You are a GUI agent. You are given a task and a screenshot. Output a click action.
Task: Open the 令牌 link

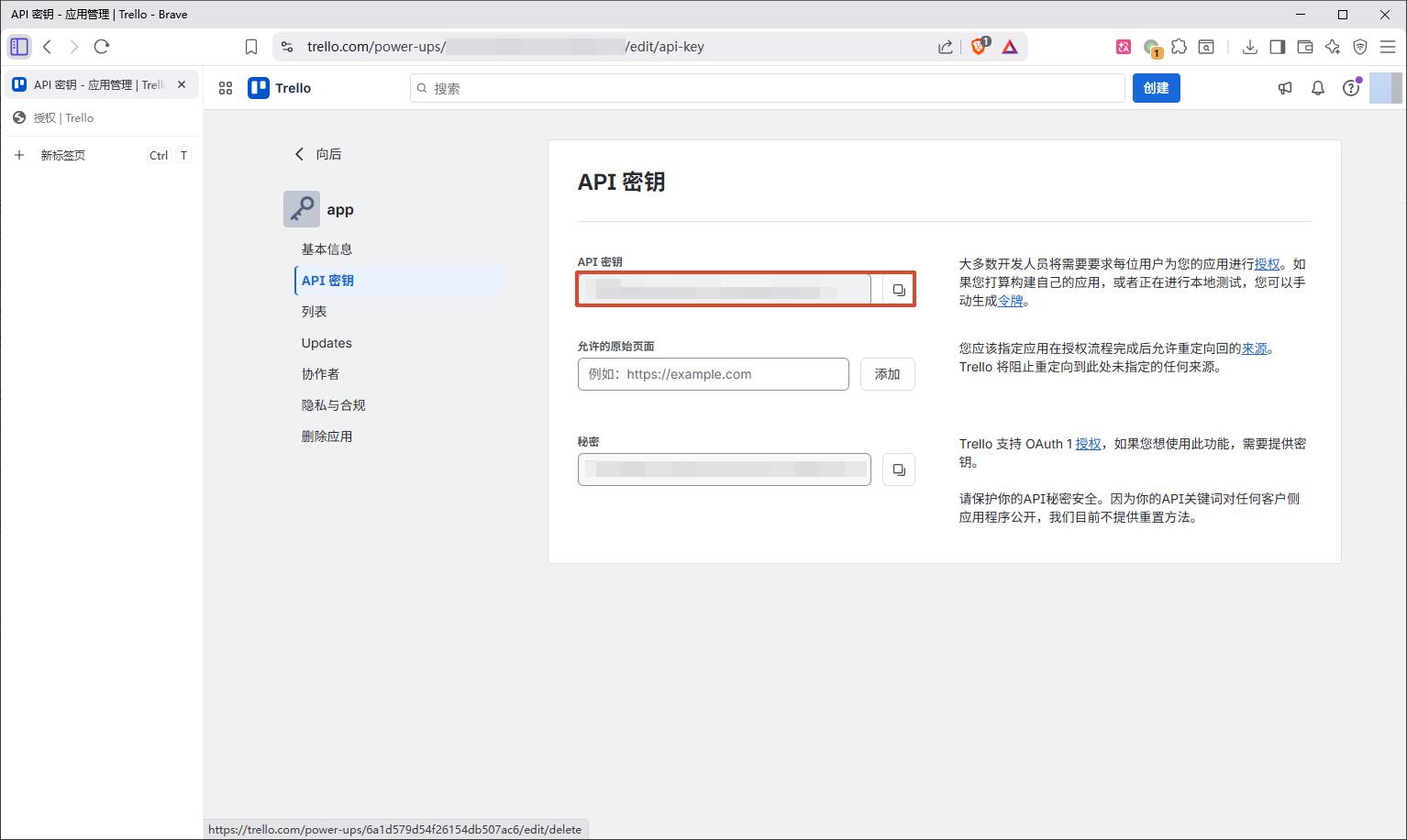point(1010,301)
